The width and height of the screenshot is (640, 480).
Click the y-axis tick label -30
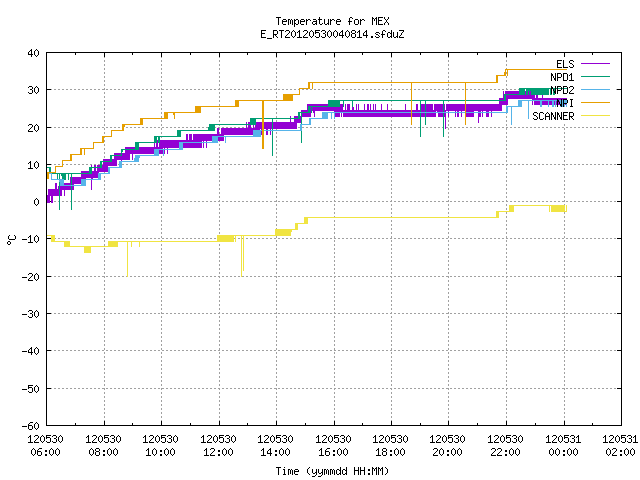[31, 314]
